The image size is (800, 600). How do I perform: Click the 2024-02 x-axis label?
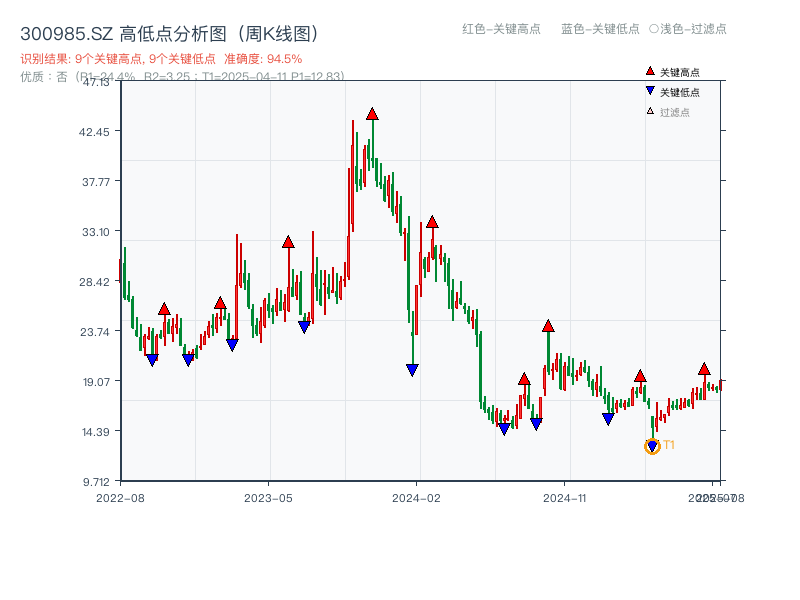pos(418,497)
